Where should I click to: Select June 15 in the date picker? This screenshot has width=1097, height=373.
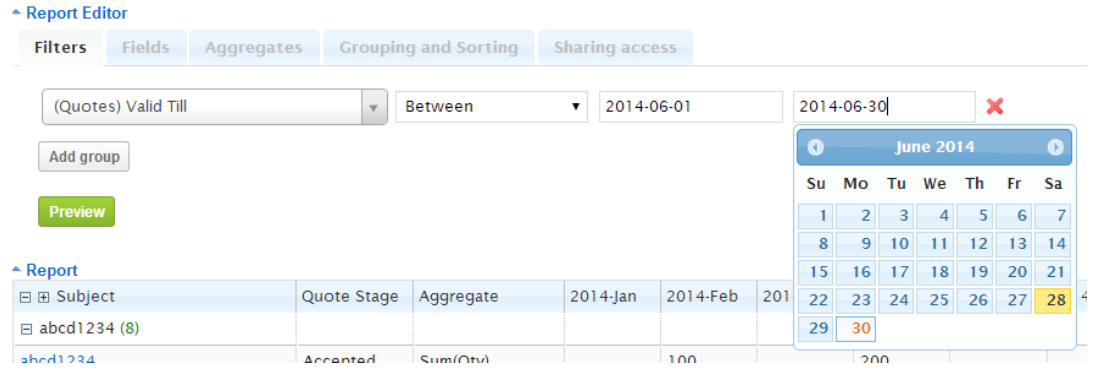point(816,272)
